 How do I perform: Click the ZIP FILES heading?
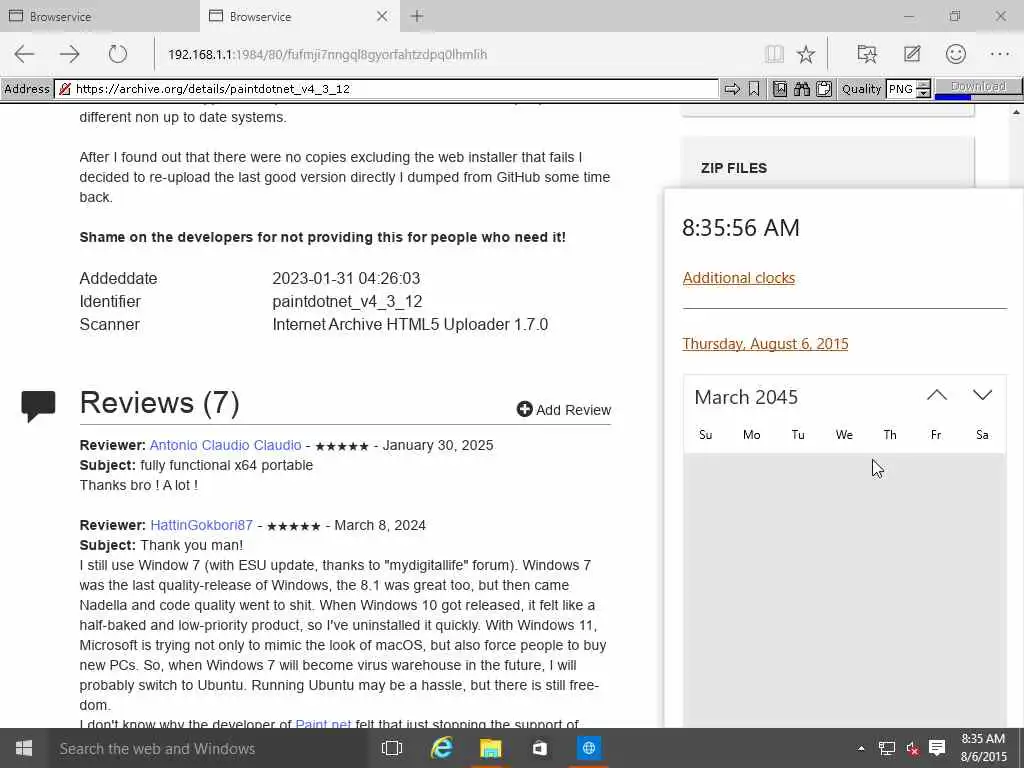tap(733, 168)
